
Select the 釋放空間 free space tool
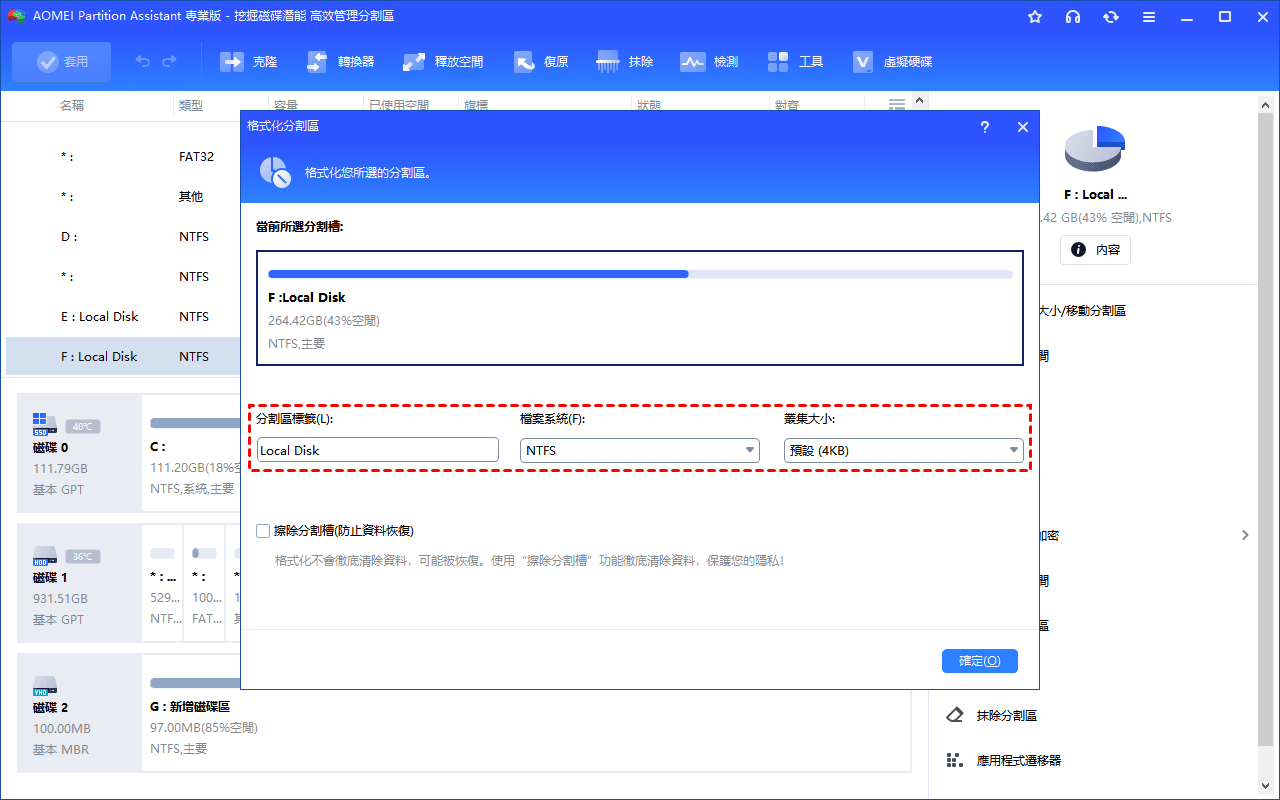pos(414,62)
